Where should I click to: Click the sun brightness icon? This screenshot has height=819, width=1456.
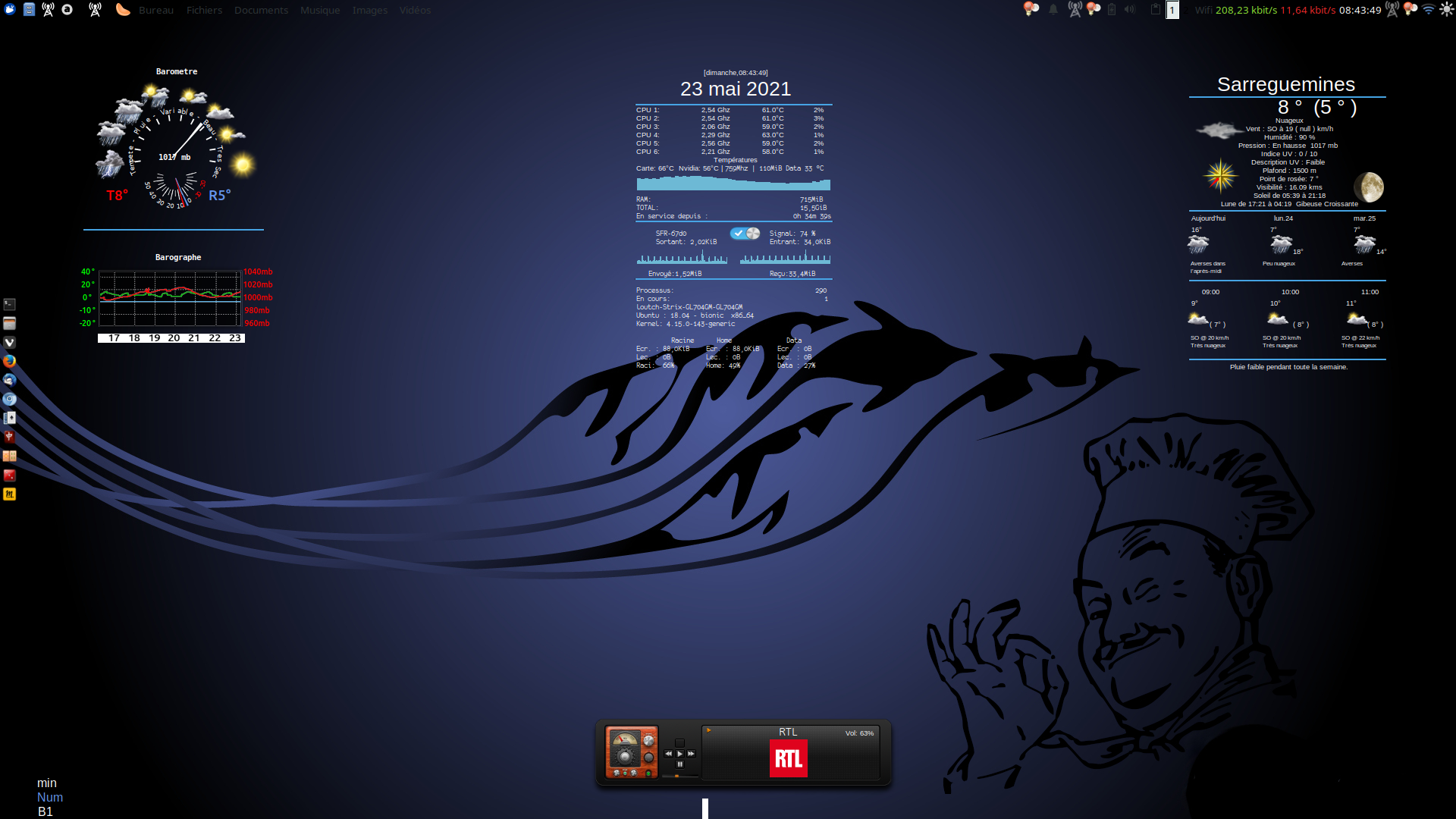[1447, 10]
